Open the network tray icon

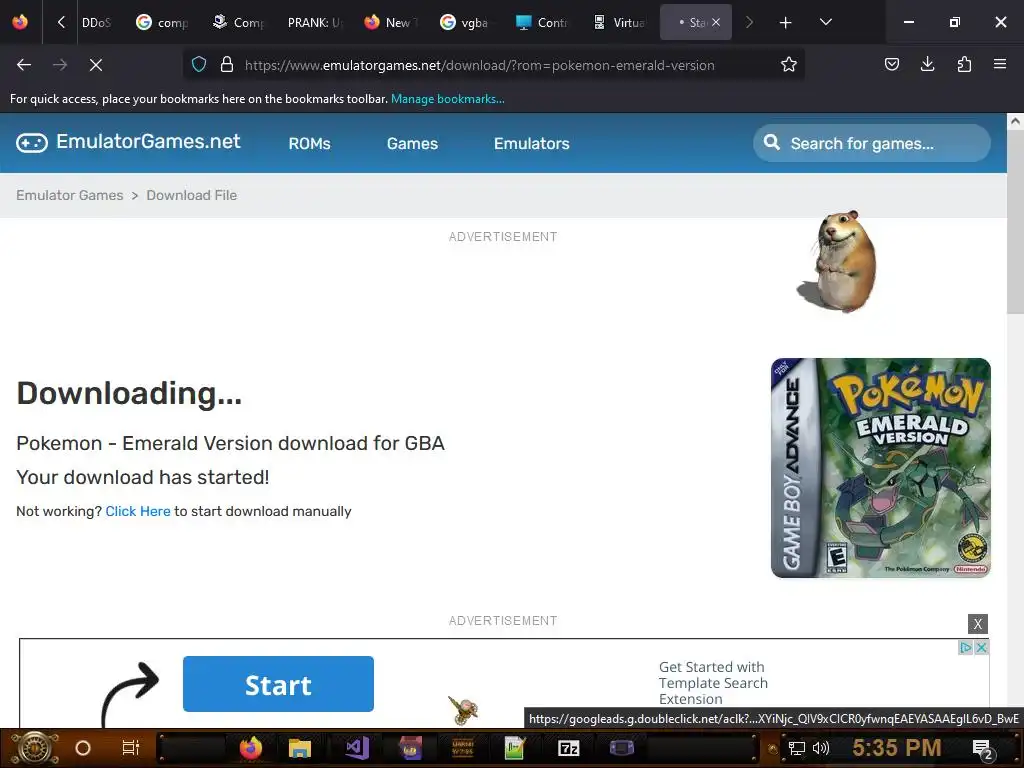[x=797, y=748]
